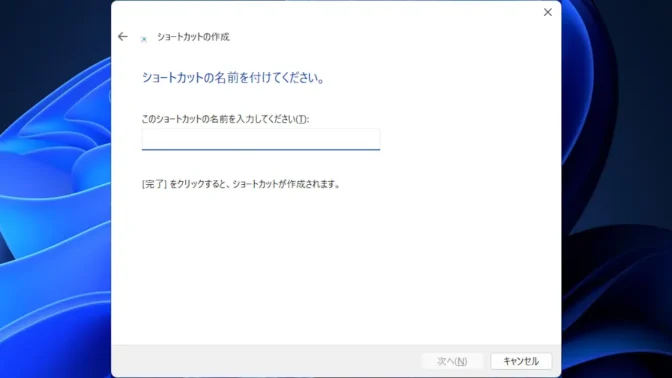Focus the shortcut name input field
The height and width of the screenshot is (378, 672).
click(x=261, y=139)
